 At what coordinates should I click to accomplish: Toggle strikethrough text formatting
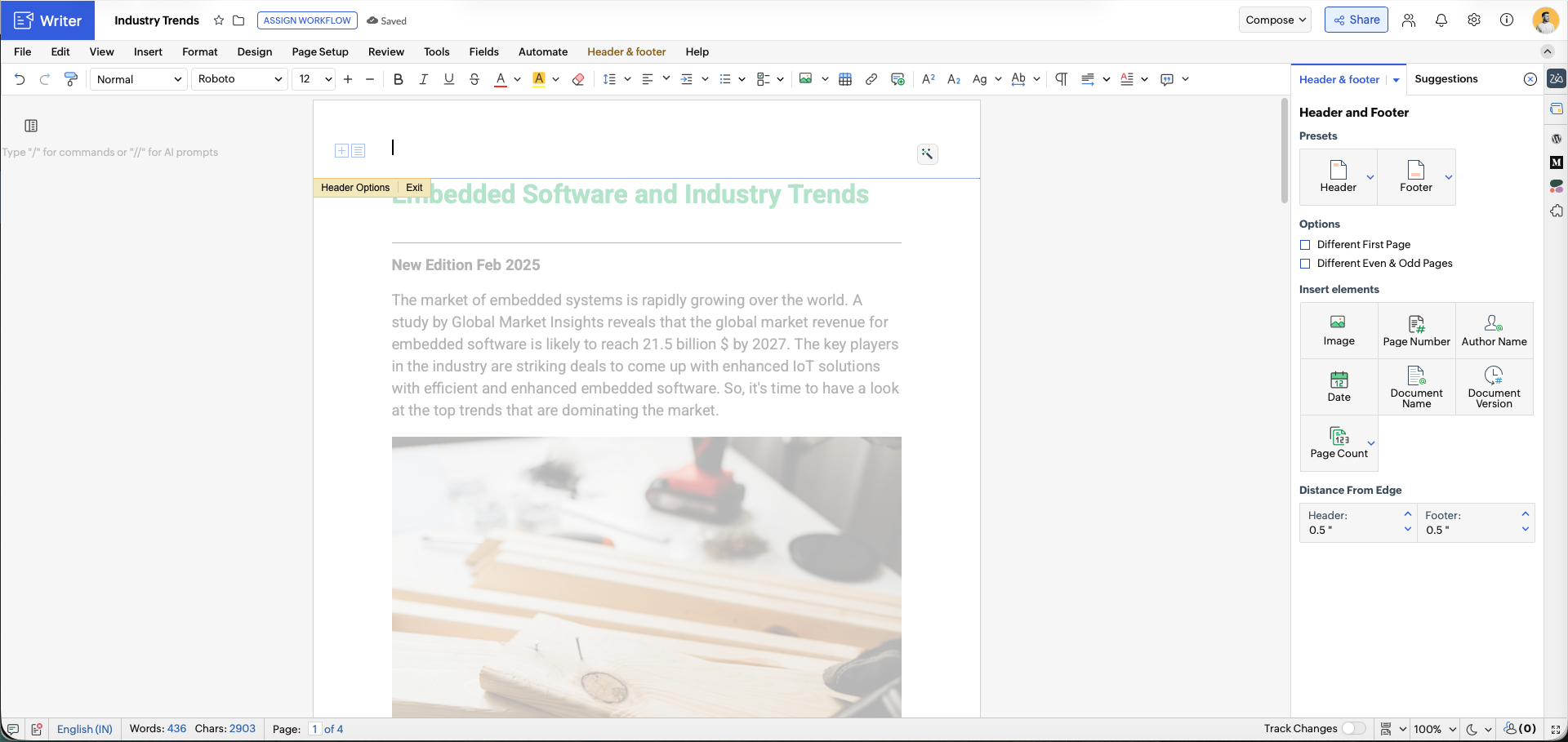[474, 79]
